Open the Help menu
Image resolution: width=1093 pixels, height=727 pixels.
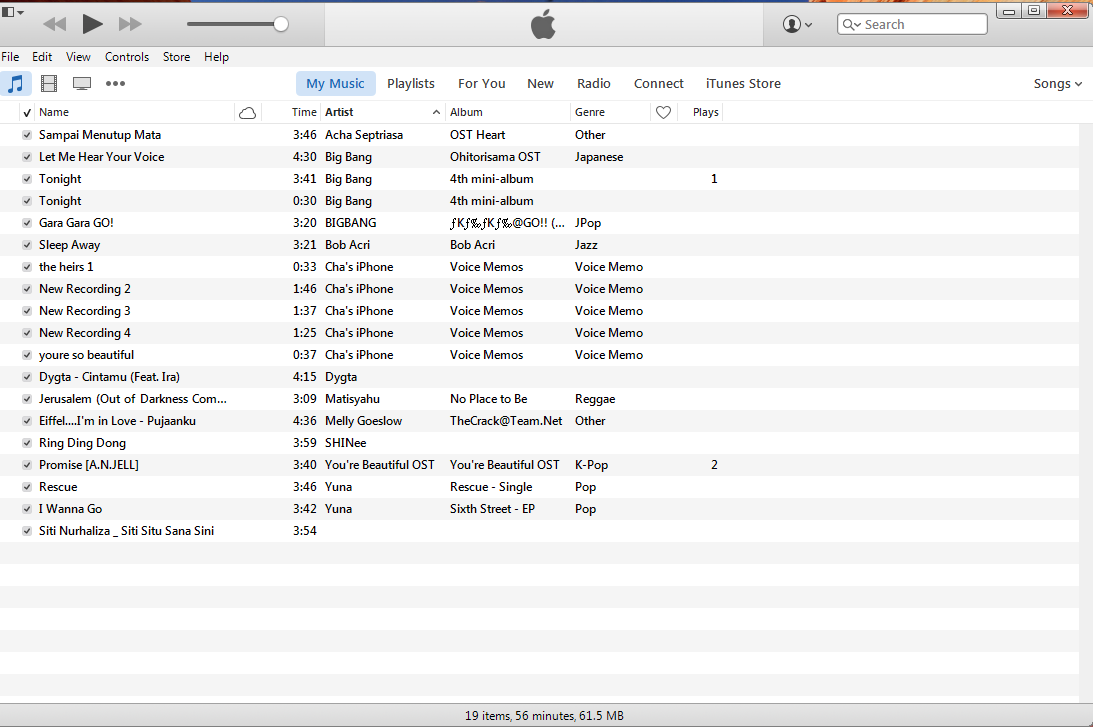[x=216, y=57]
